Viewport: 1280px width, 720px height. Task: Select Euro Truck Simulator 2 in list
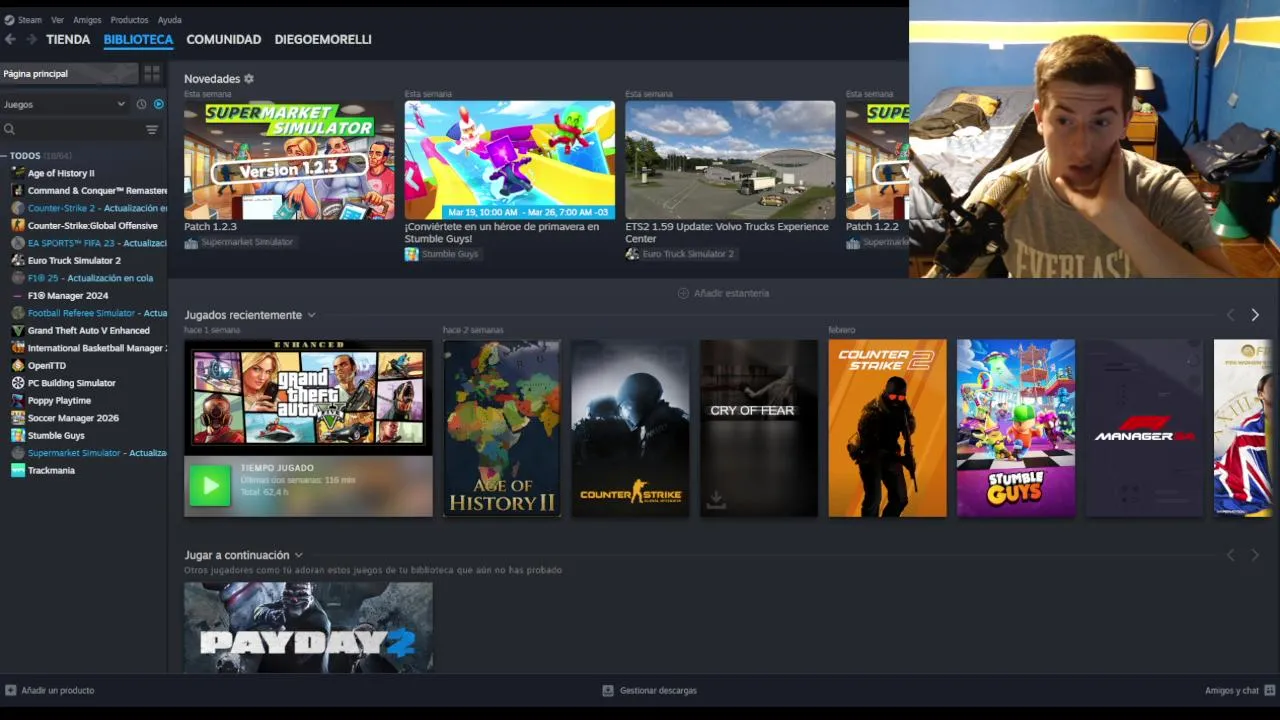point(74,260)
